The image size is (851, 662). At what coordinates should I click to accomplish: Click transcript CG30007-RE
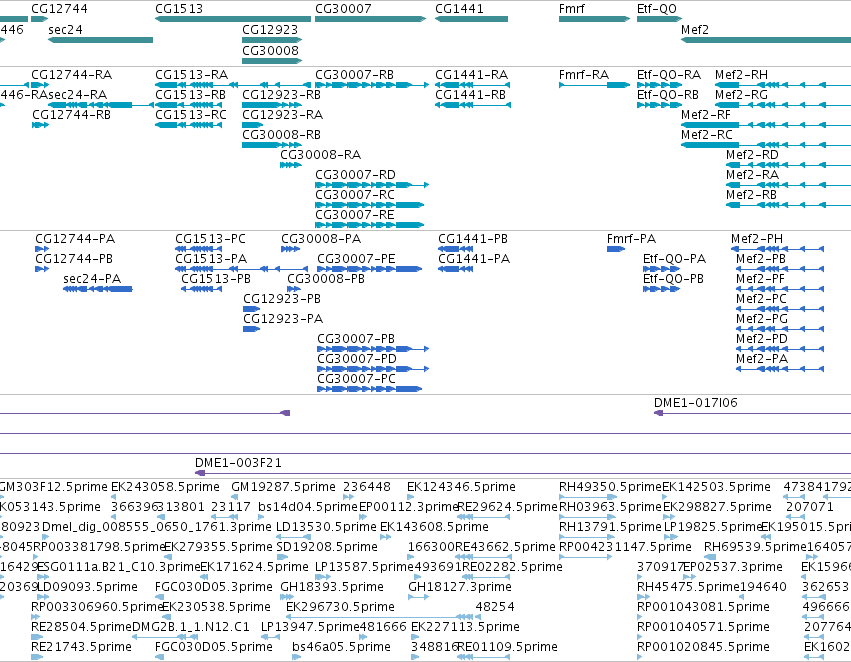coord(355,215)
